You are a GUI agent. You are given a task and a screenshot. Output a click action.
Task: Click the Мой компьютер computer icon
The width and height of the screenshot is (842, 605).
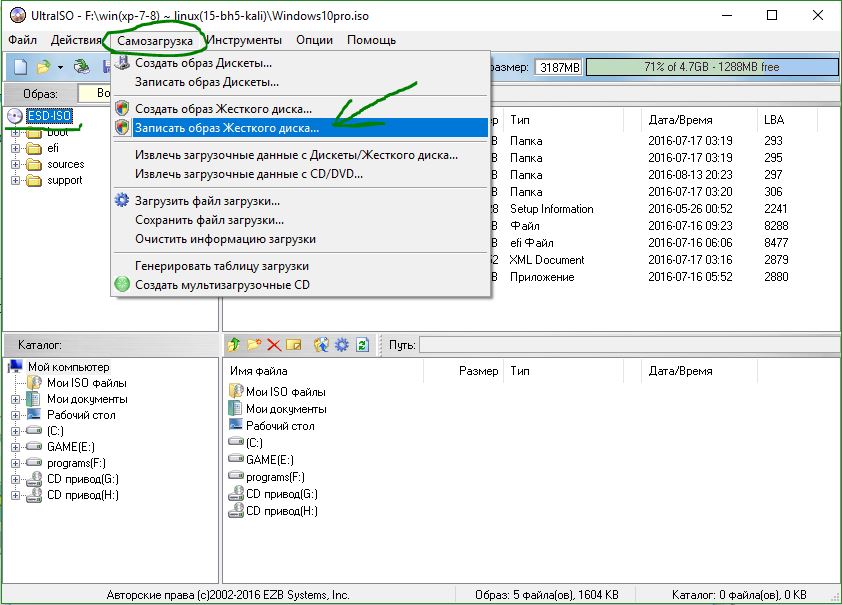click(x=15, y=367)
